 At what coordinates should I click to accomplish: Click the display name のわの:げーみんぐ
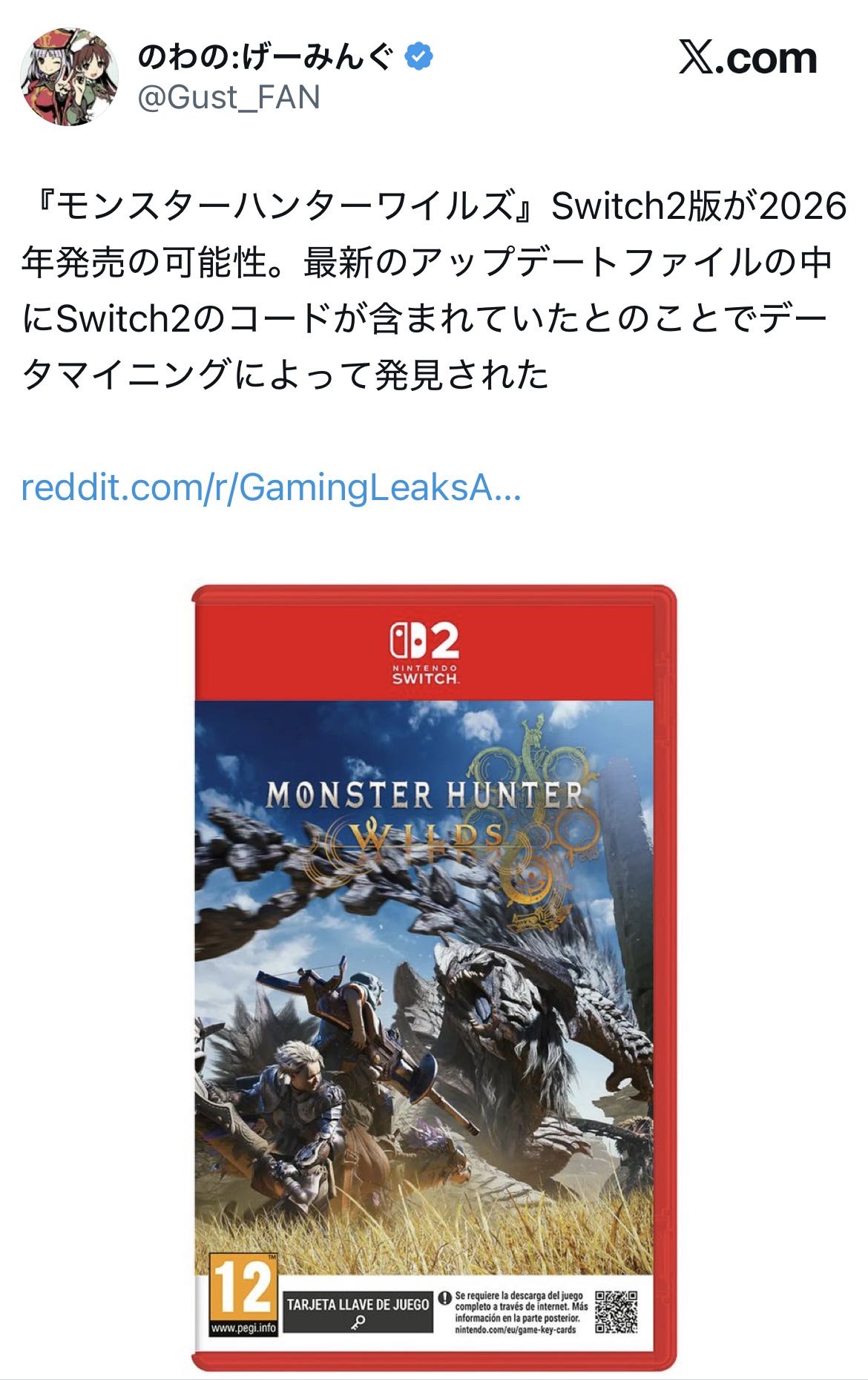[x=265, y=57]
